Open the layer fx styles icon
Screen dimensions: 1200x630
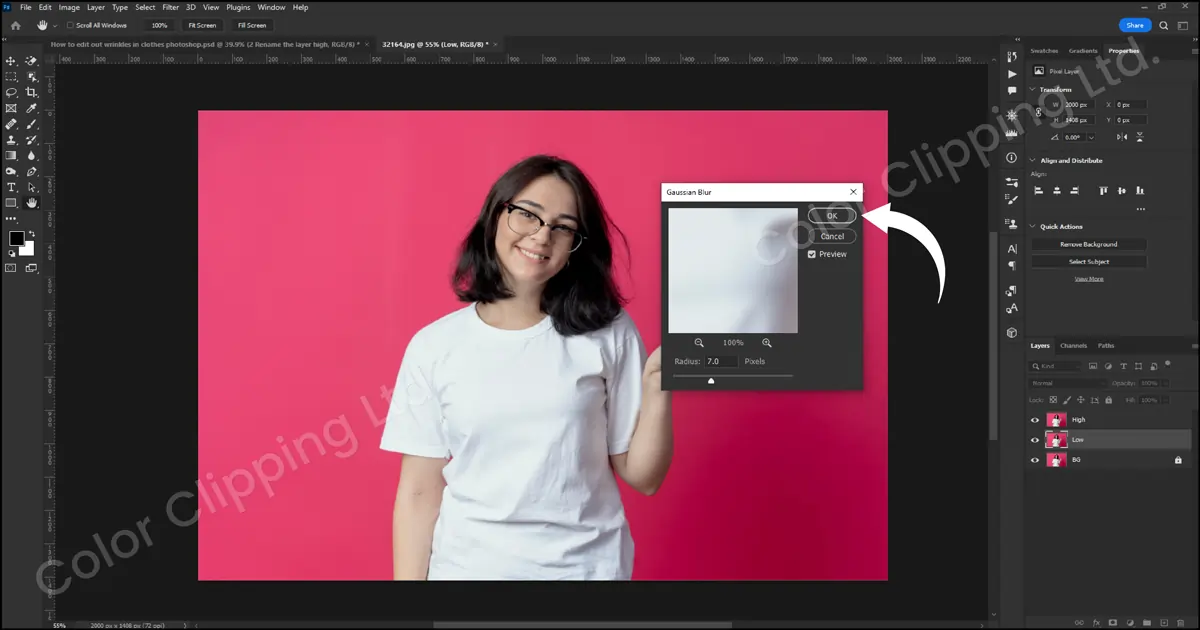1097,621
